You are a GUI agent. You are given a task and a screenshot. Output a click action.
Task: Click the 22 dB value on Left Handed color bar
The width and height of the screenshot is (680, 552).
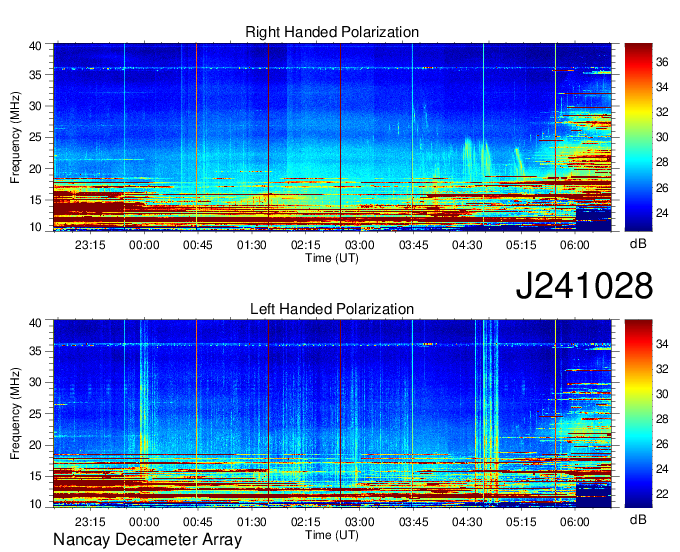coord(662,494)
